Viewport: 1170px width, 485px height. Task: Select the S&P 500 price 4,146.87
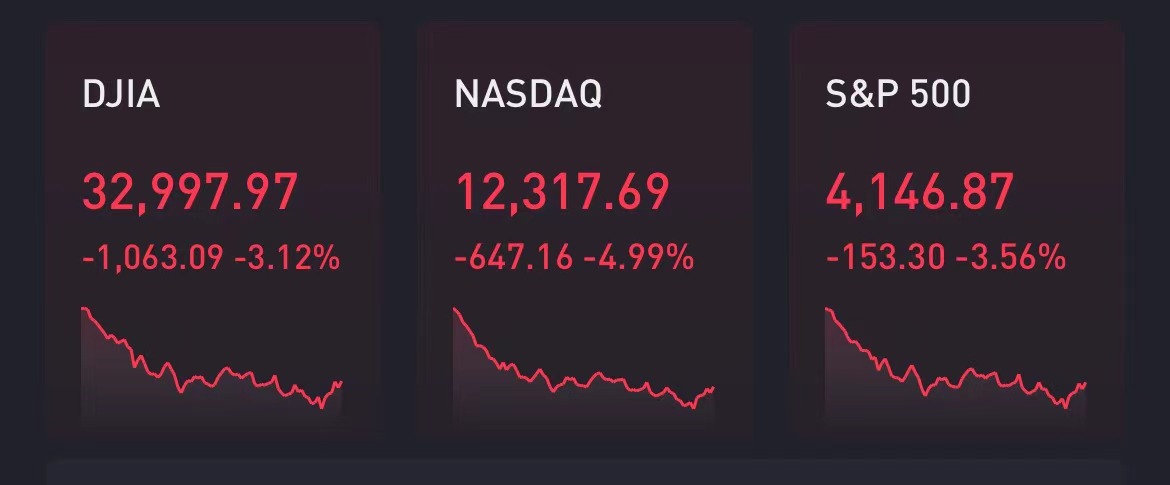[x=919, y=193]
